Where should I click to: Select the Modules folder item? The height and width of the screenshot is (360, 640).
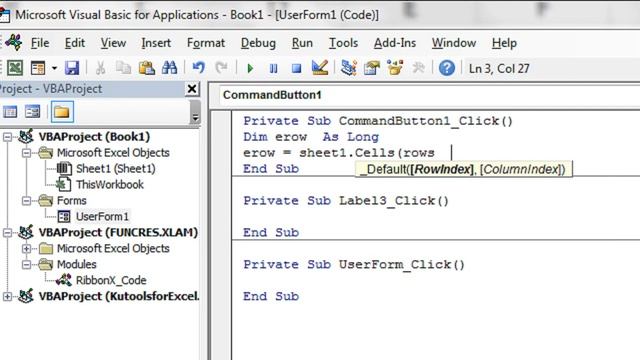click(76, 264)
